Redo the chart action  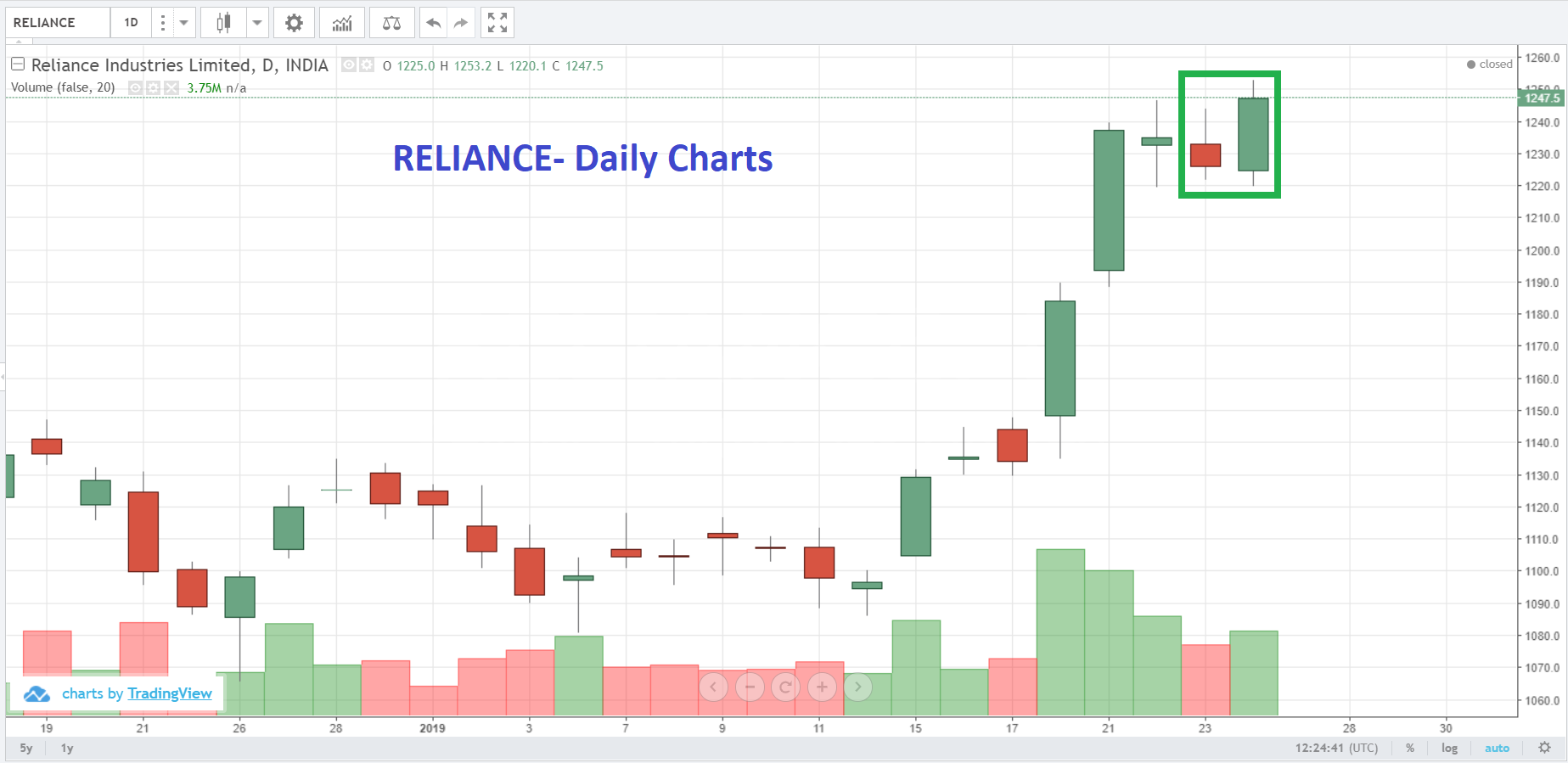pos(460,23)
